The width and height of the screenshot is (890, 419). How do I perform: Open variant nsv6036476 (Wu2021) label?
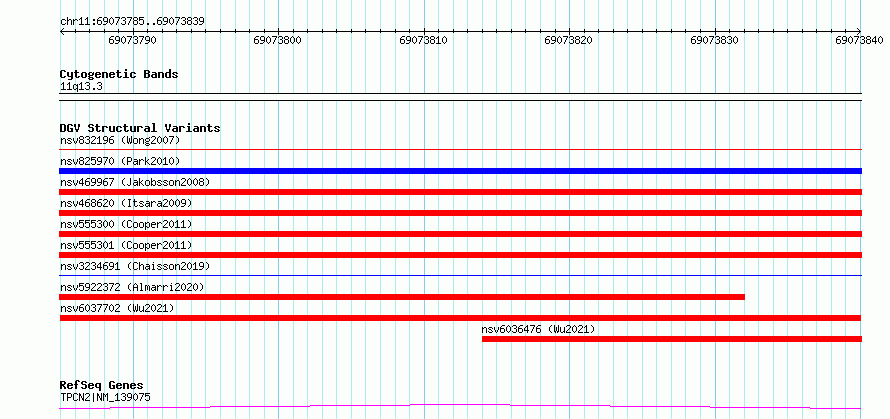539,329
